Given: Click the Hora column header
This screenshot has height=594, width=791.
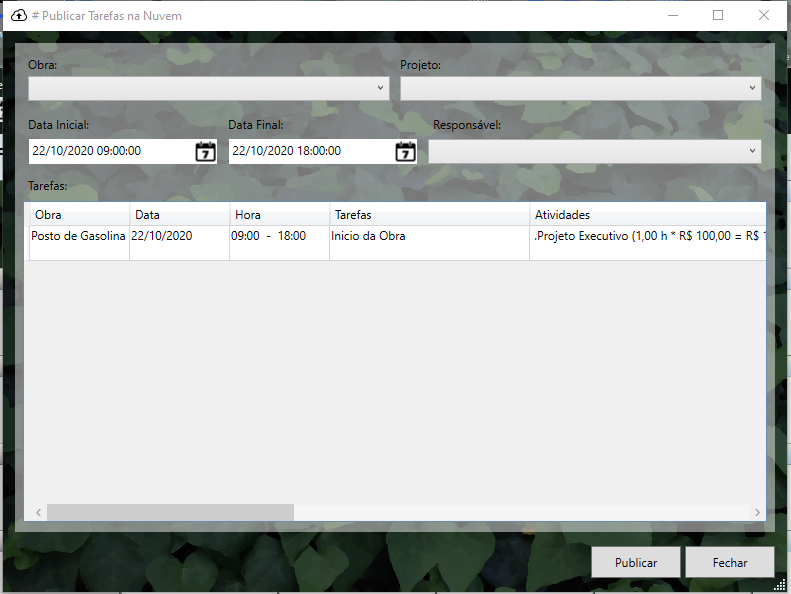Looking at the screenshot, I should click(x=279, y=215).
